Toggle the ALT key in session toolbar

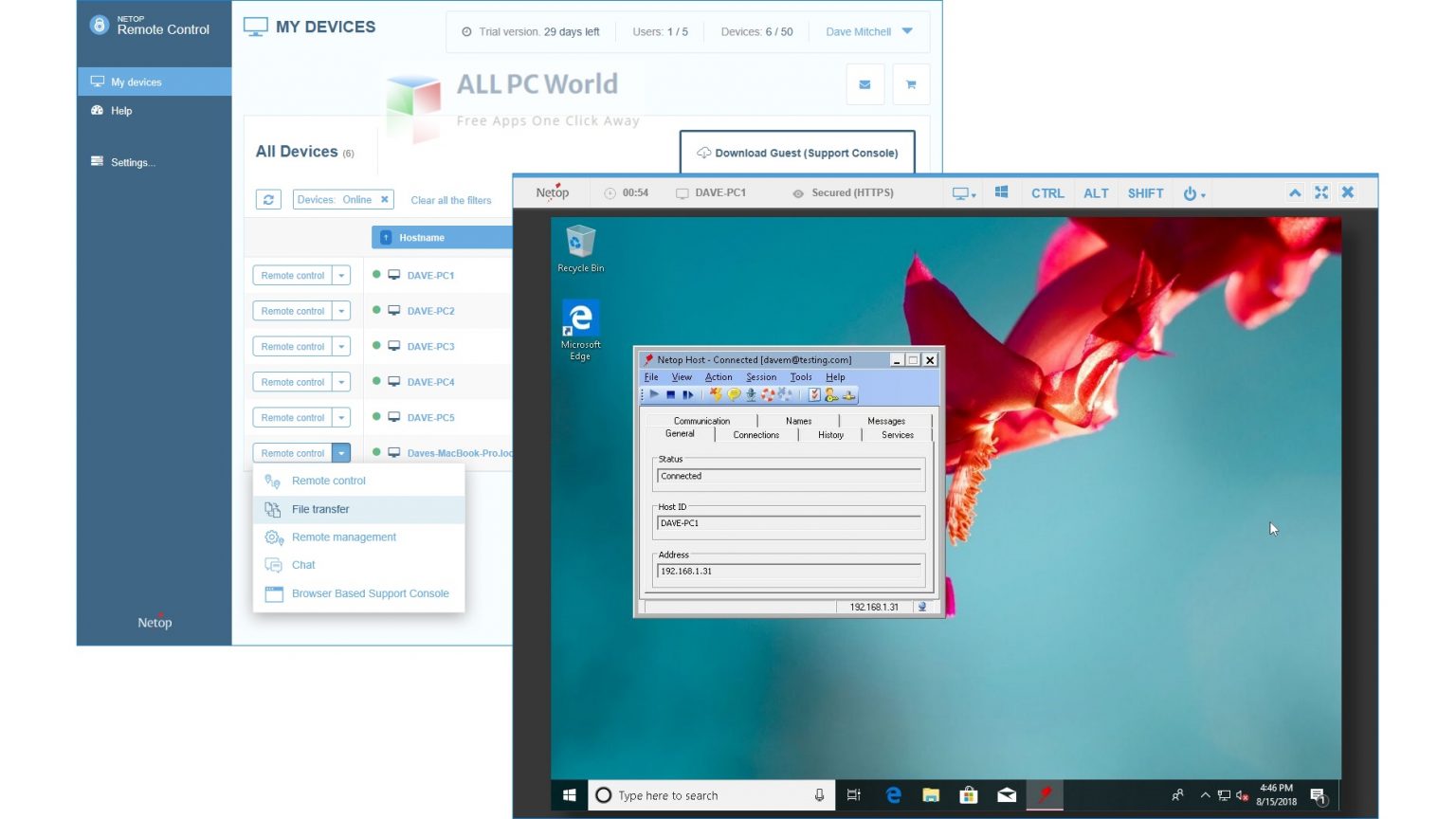click(x=1096, y=193)
